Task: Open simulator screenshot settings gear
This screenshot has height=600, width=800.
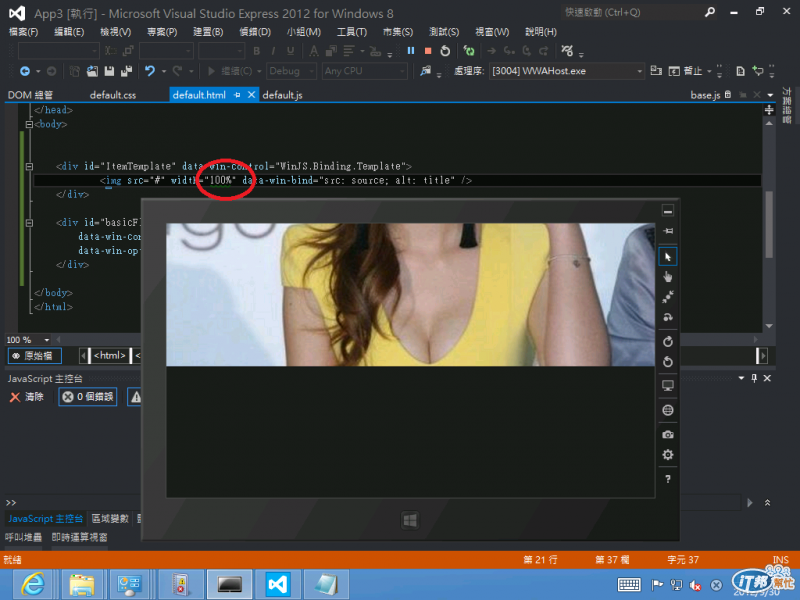Action: point(668,455)
